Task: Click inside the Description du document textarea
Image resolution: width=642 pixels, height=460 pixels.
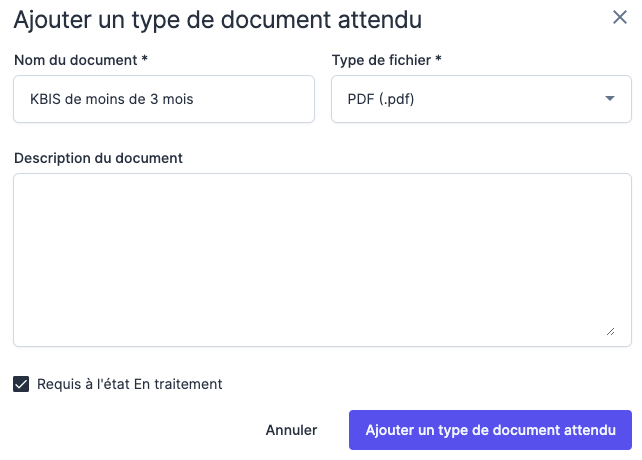Action: [x=320, y=260]
